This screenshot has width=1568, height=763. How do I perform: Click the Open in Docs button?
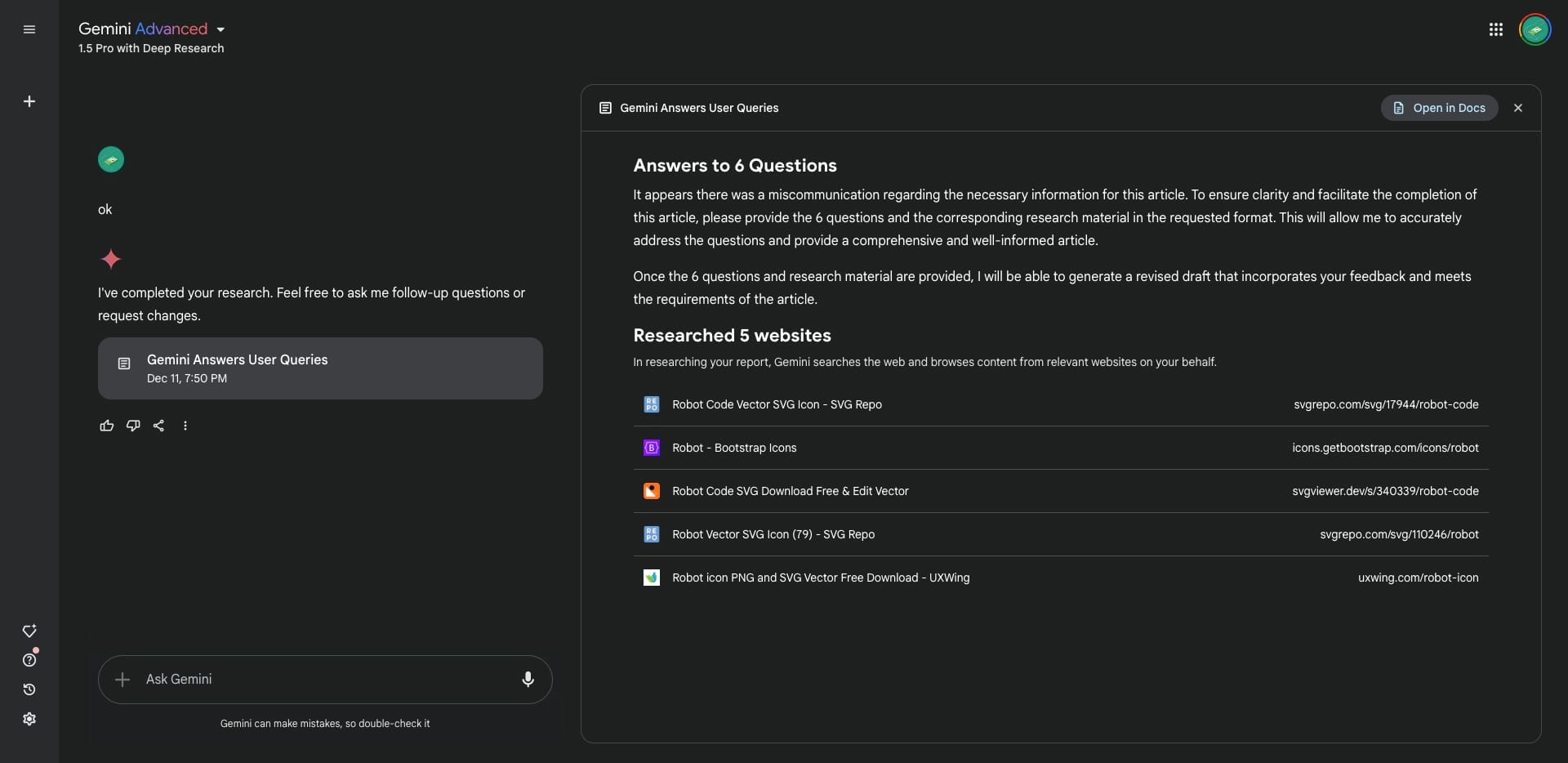click(x=1439, y=108)
